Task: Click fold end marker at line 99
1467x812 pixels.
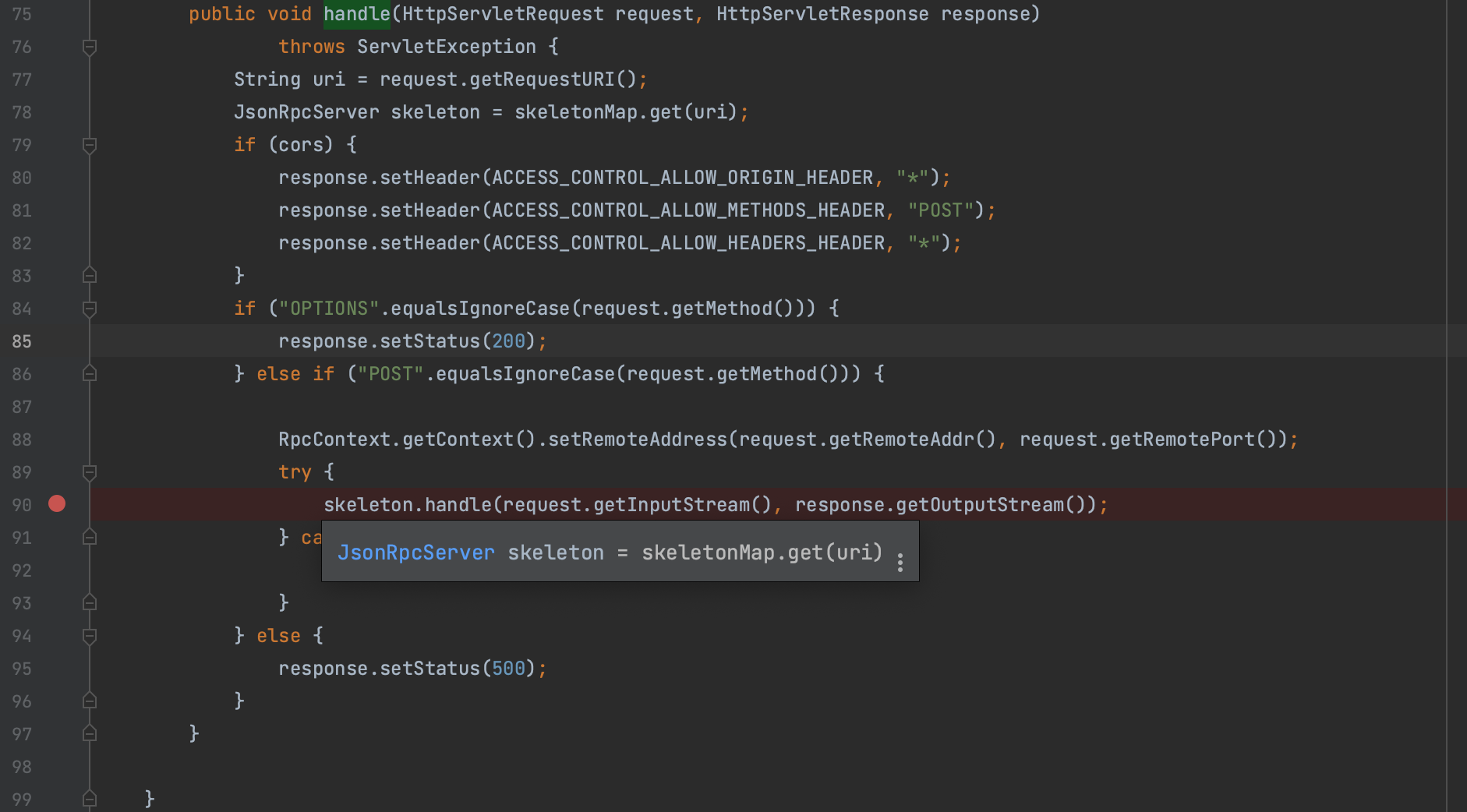Action: coord(90,799)
